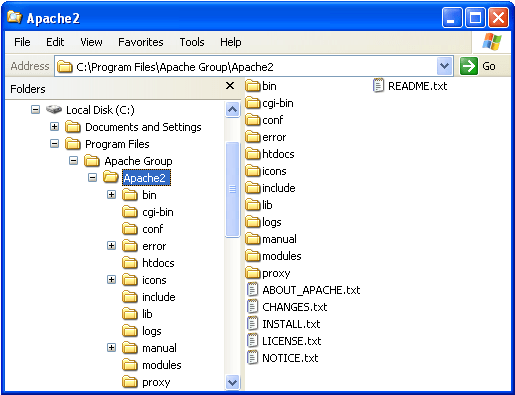Select htdocs folder icon in right pane
This screenshot has height=395, width=515.
253,154
